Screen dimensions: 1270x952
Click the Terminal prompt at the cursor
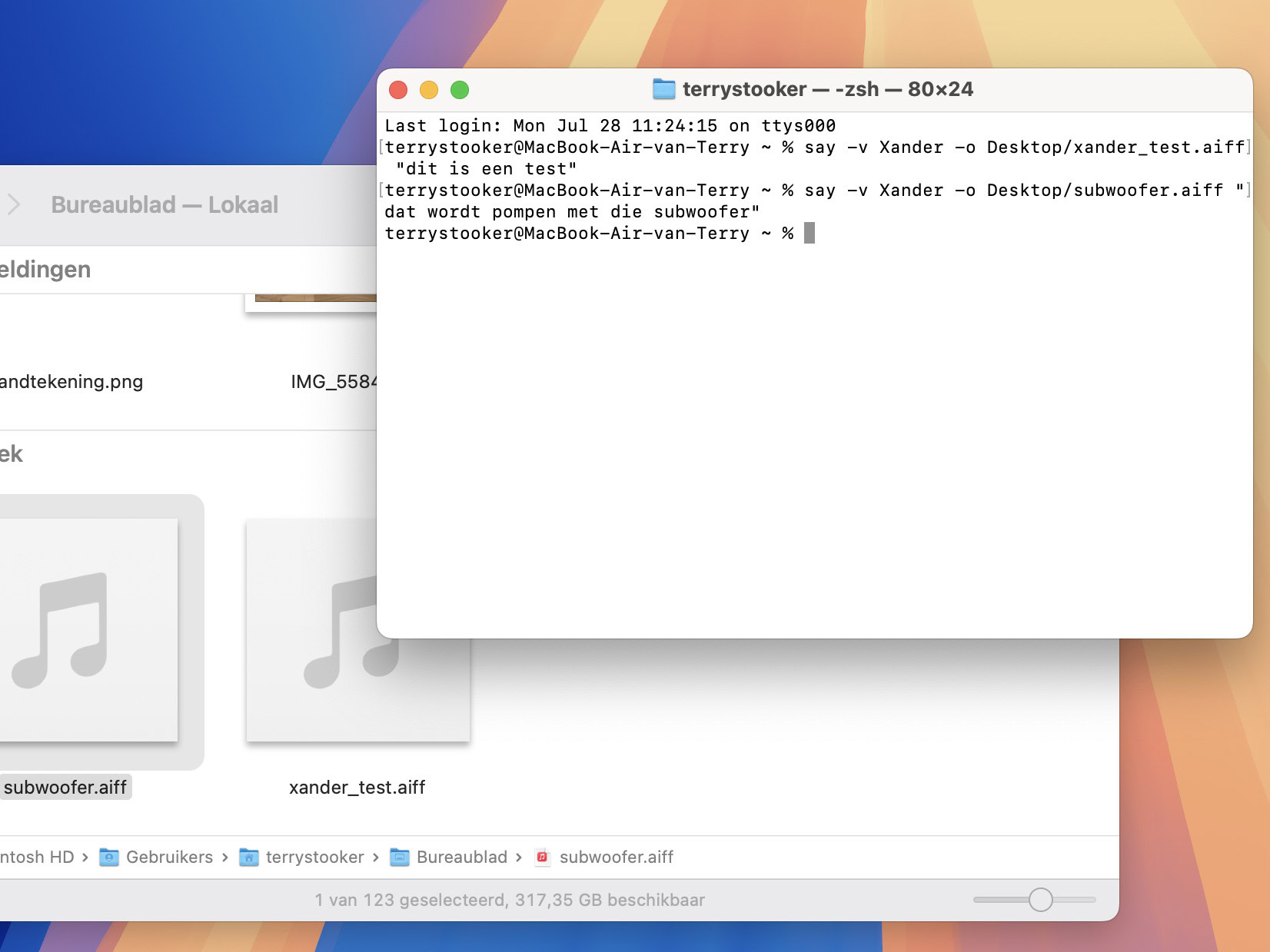pyautogui.click(x=809, y=233)
